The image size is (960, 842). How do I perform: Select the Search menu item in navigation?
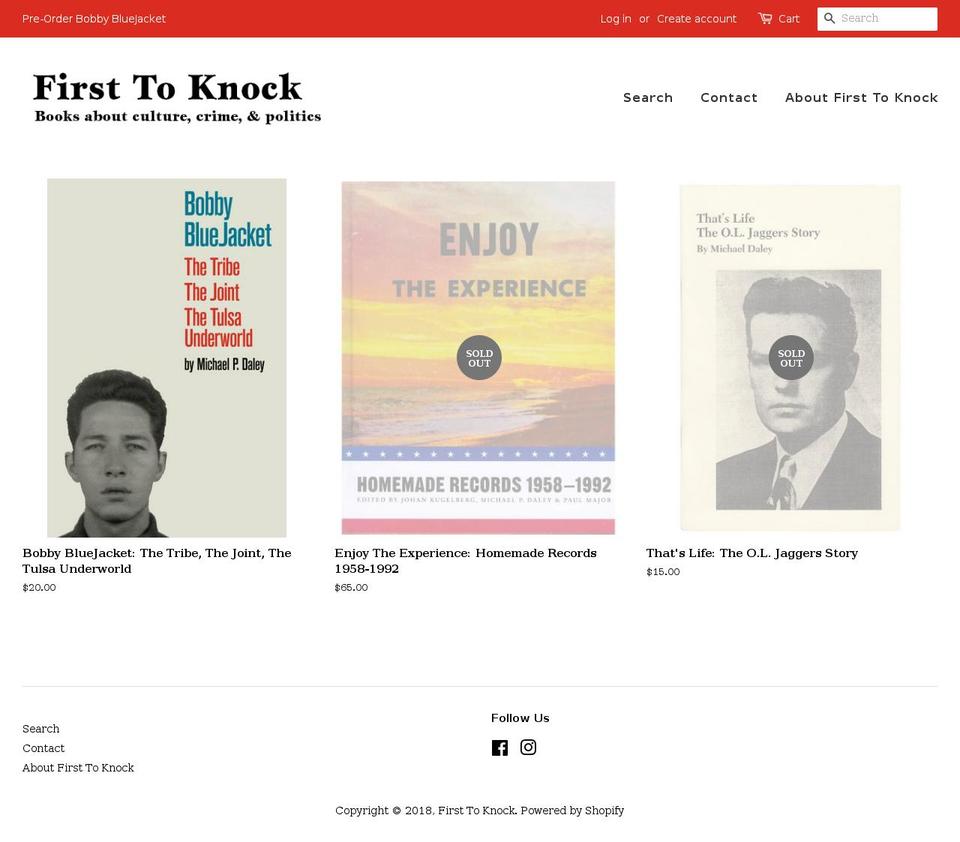[648, 97]
